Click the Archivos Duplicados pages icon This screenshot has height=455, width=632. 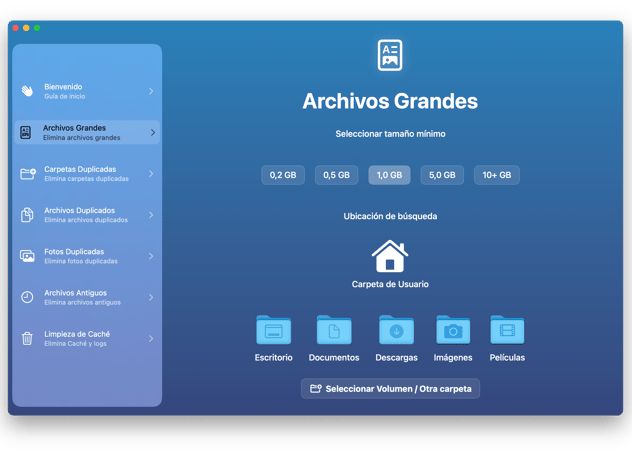point(27,215)
